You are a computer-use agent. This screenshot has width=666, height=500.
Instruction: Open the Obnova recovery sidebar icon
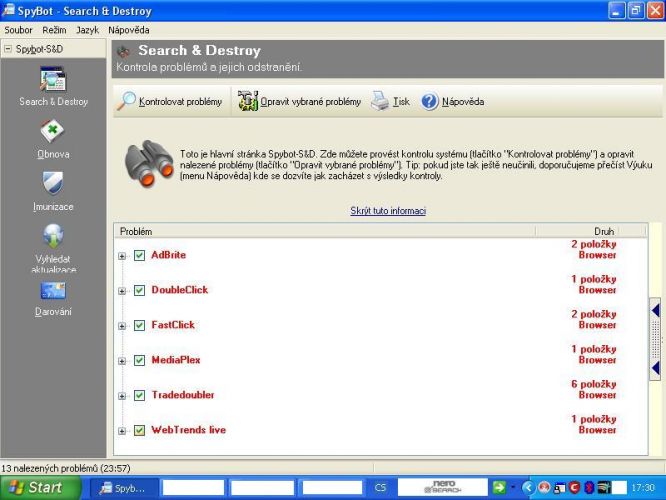click(53, 131)
